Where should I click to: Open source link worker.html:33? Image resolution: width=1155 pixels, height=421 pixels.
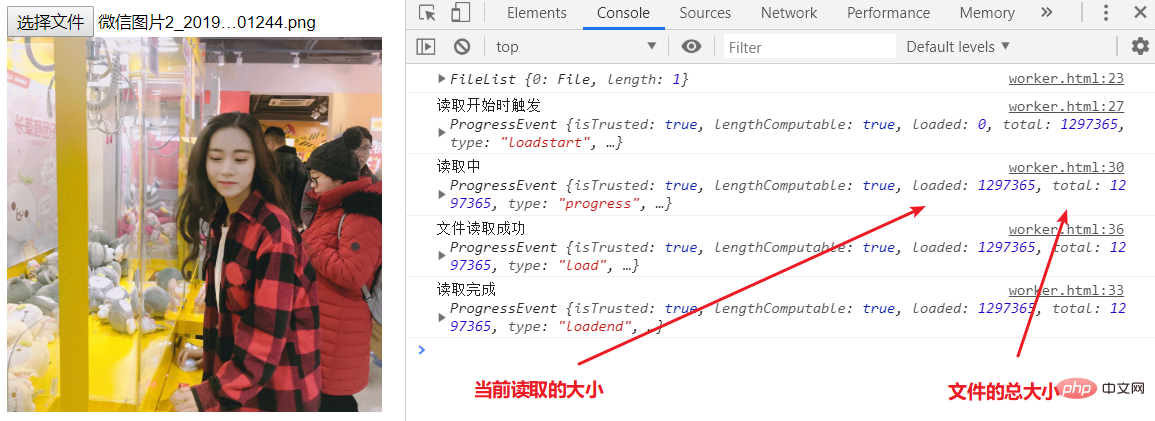coord(1066,290)
